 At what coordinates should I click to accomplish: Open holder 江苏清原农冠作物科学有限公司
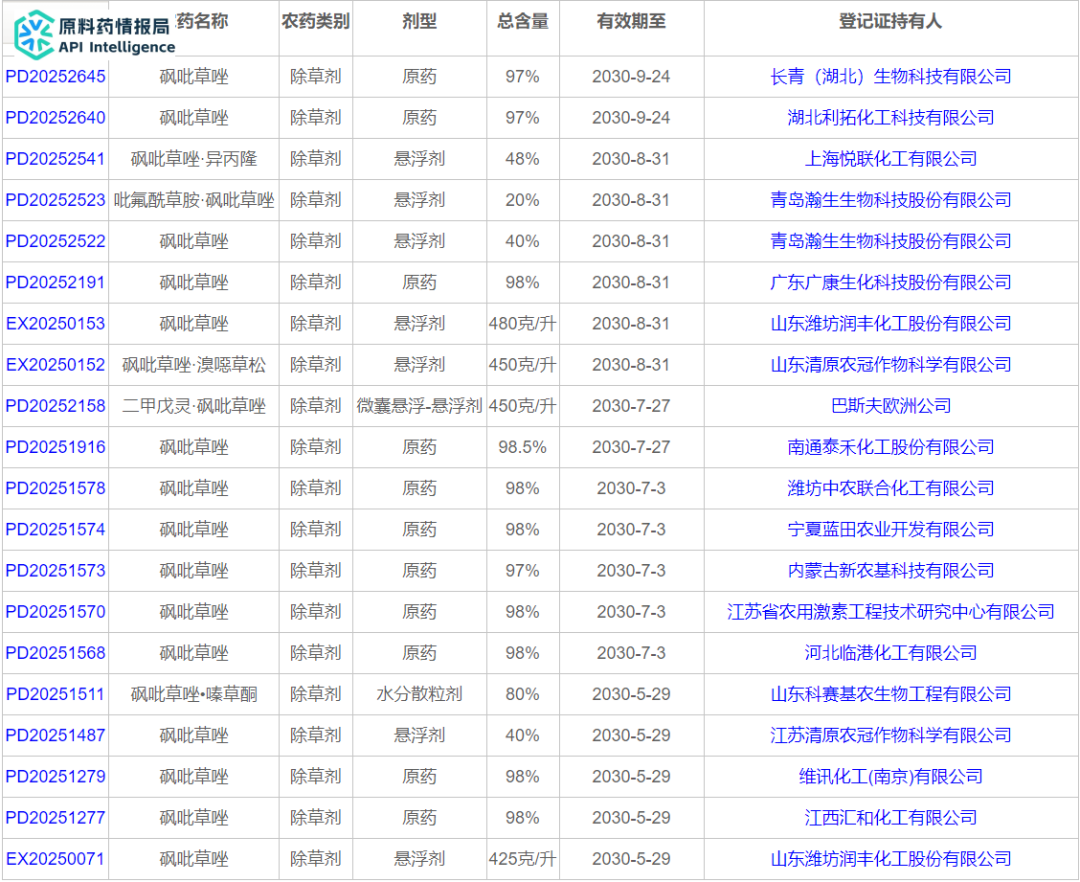[x=891, y=735]
